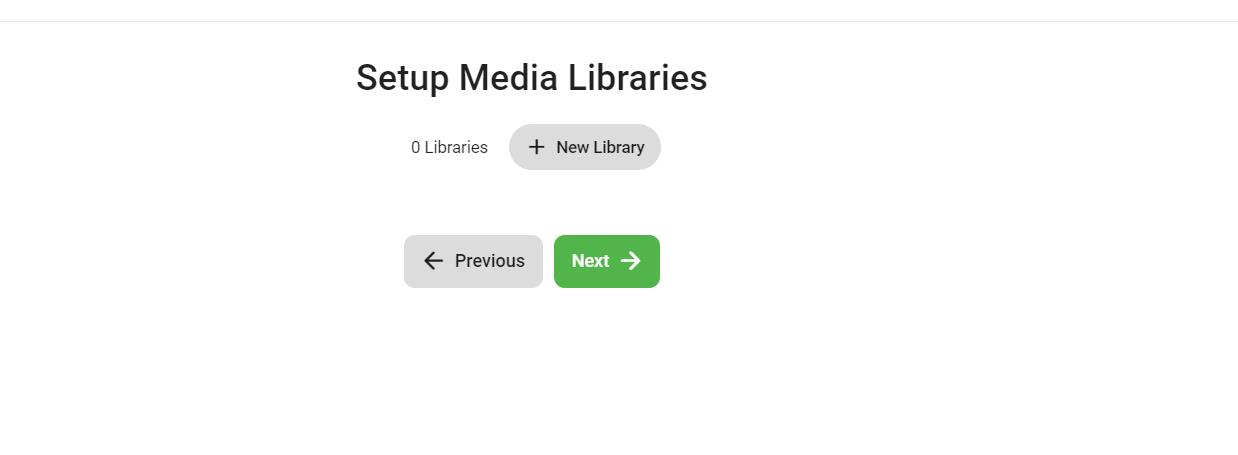Click the rounded gray New Library pill

pos(585,147)
